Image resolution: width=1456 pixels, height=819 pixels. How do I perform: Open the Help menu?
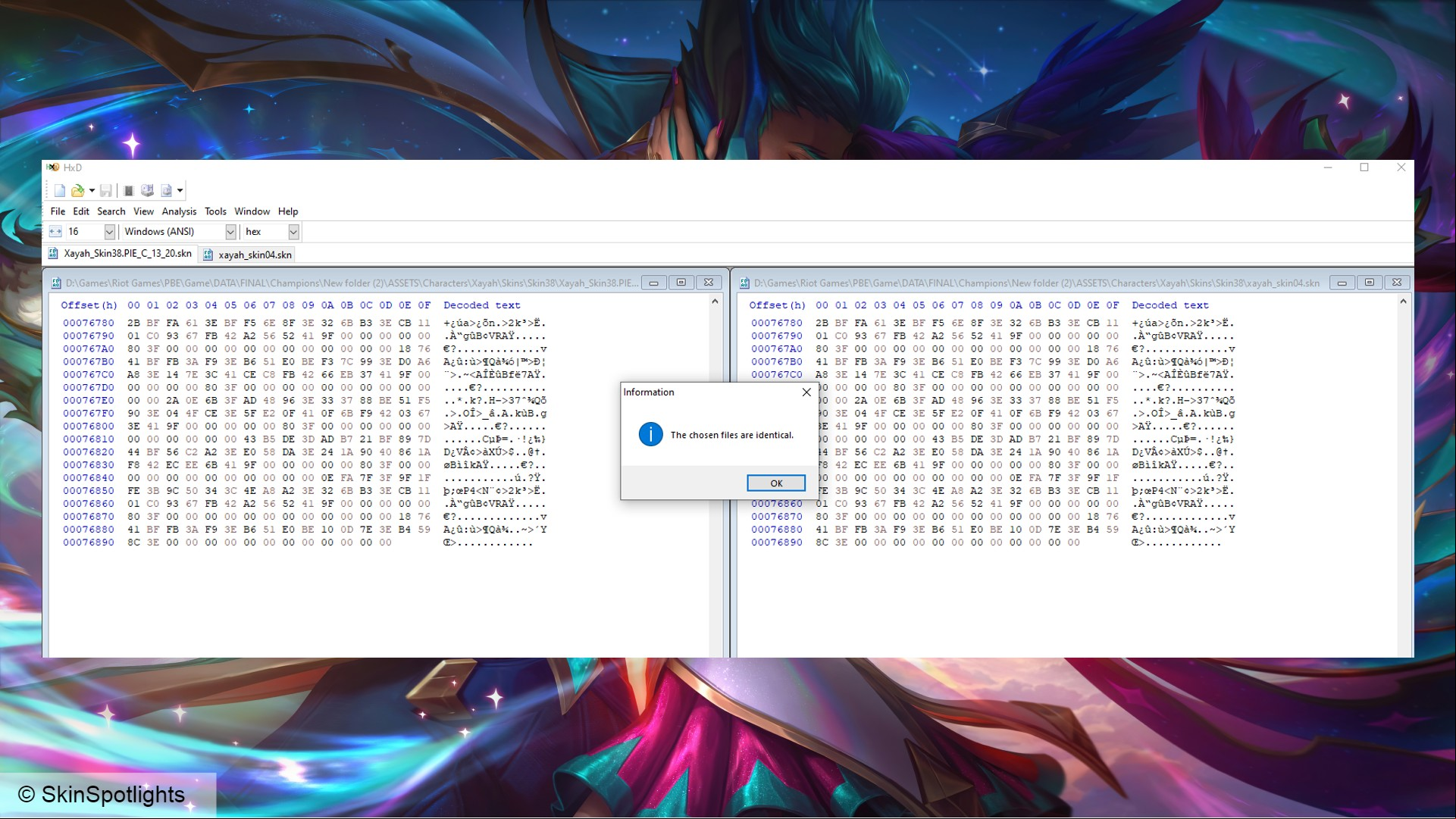click(288, 211)
